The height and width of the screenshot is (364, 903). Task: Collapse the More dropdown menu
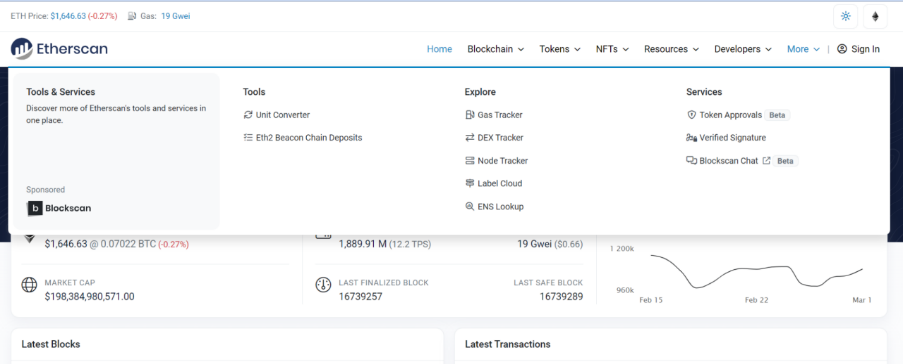click(803, 49)
